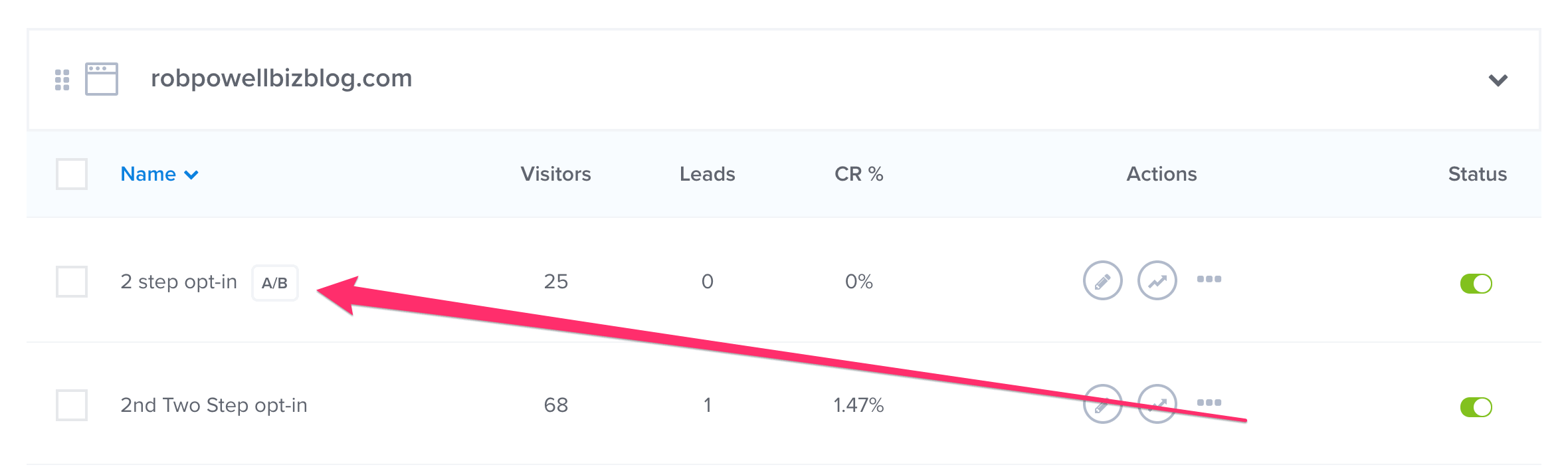1568x469 pixels.
Task: Edit the 2 step opt-in campaign
Action: (x=1102, y=281)
